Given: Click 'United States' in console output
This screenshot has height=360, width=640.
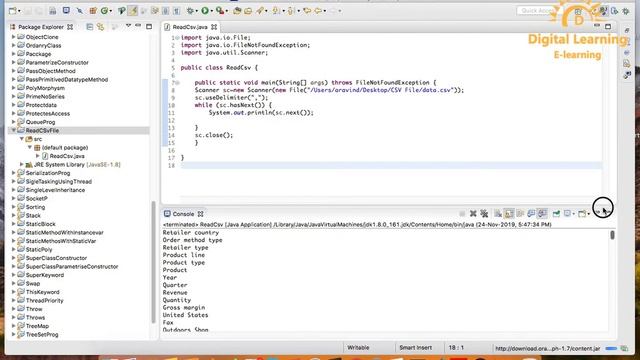Looking at the screenshot, I should coord(185,315).
